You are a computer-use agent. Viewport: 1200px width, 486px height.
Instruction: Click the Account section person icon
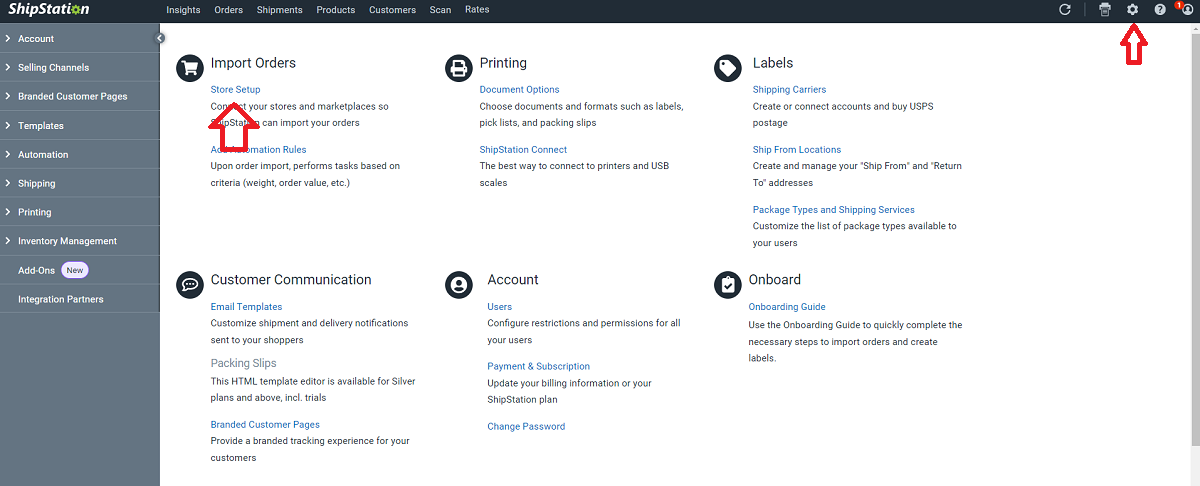459,285
